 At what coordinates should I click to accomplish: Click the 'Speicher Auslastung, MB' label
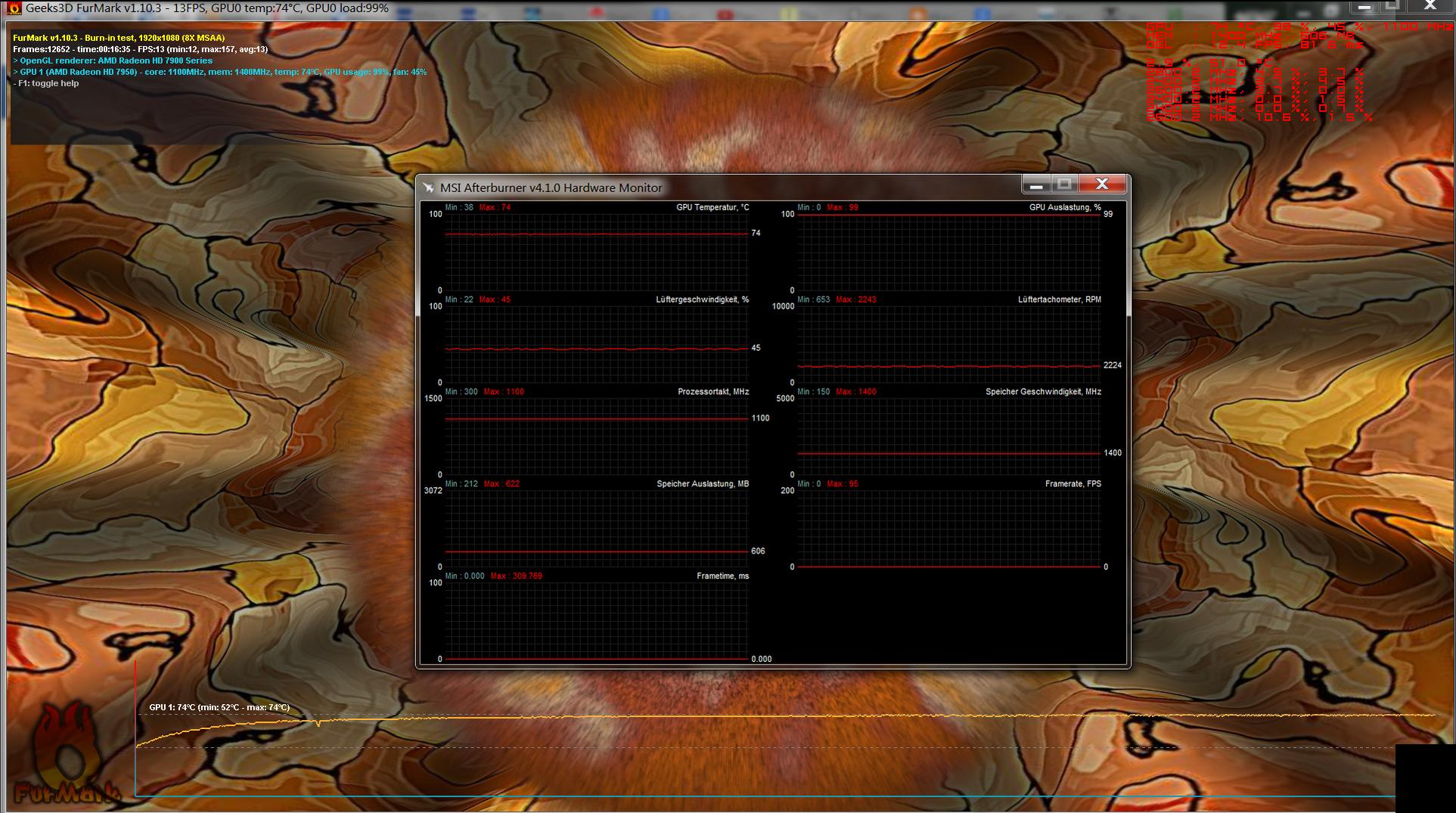tap(703, 484)
